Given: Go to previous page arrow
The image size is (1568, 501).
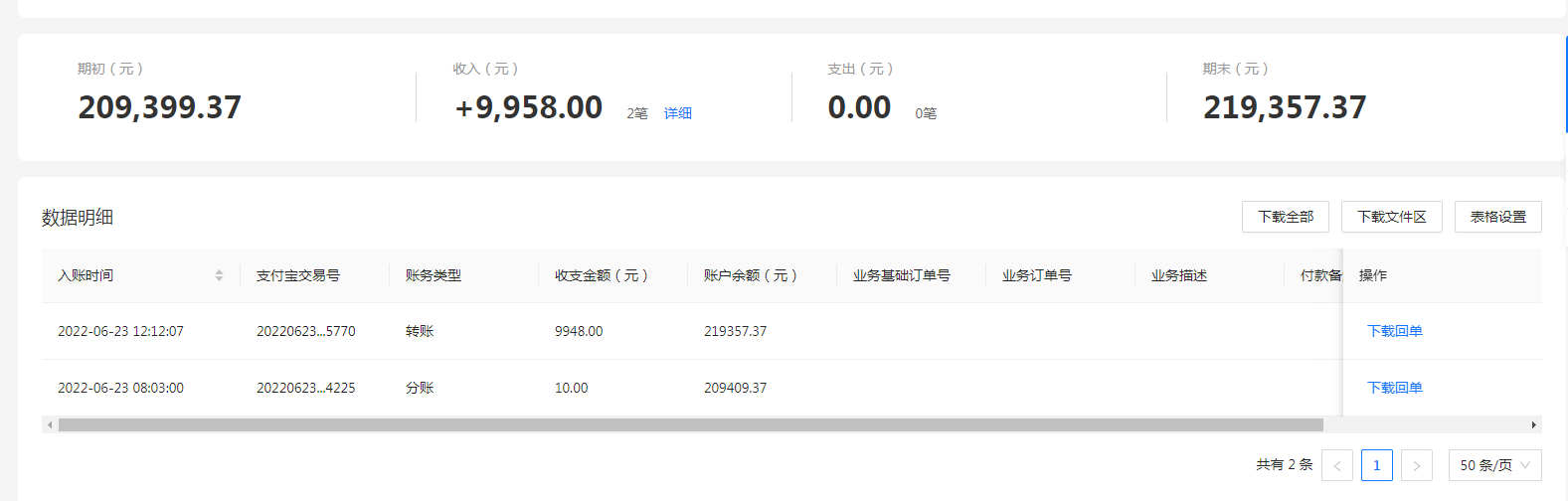Looking at the screenshot, I should (1337, 465).
